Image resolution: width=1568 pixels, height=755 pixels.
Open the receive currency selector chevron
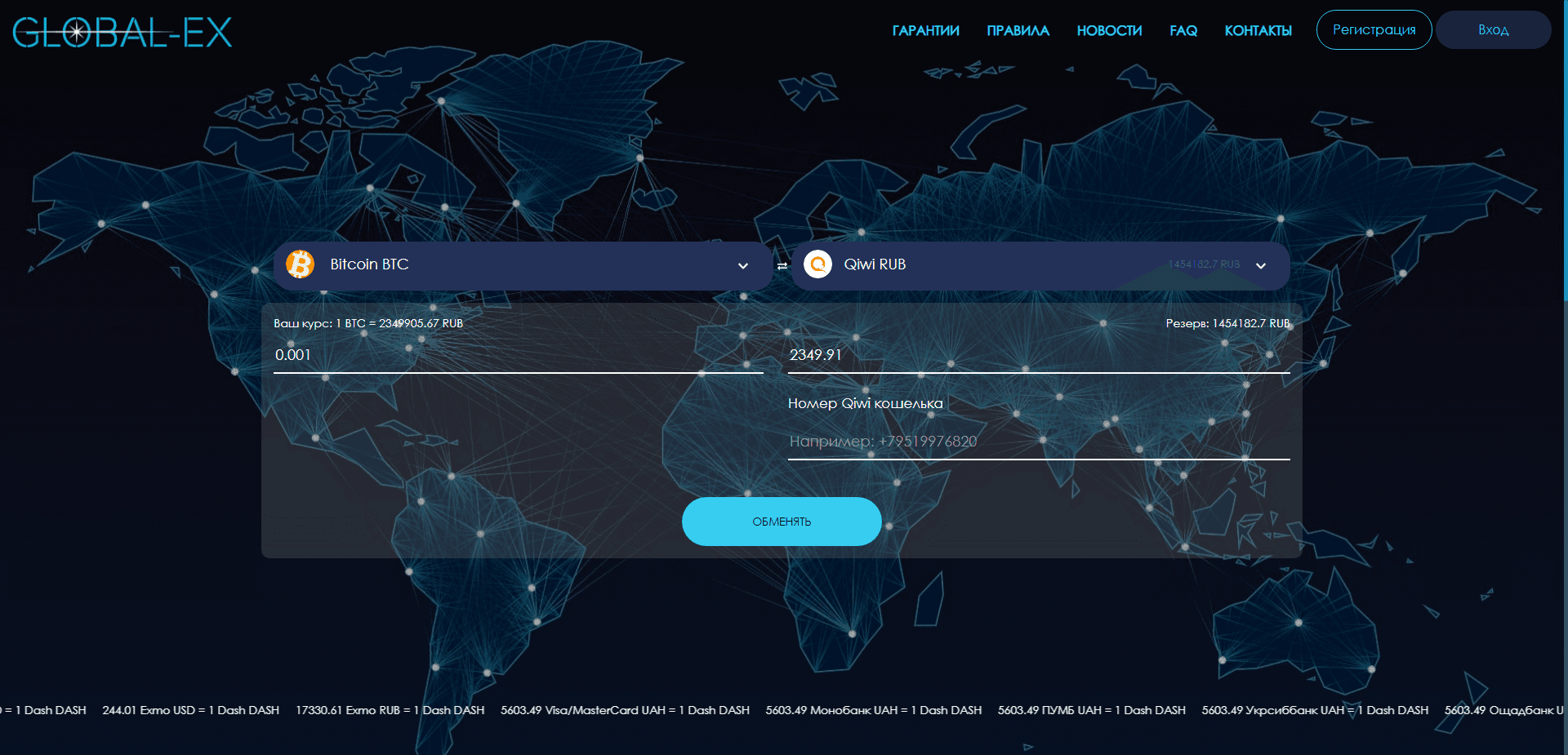pos(1260,265)
